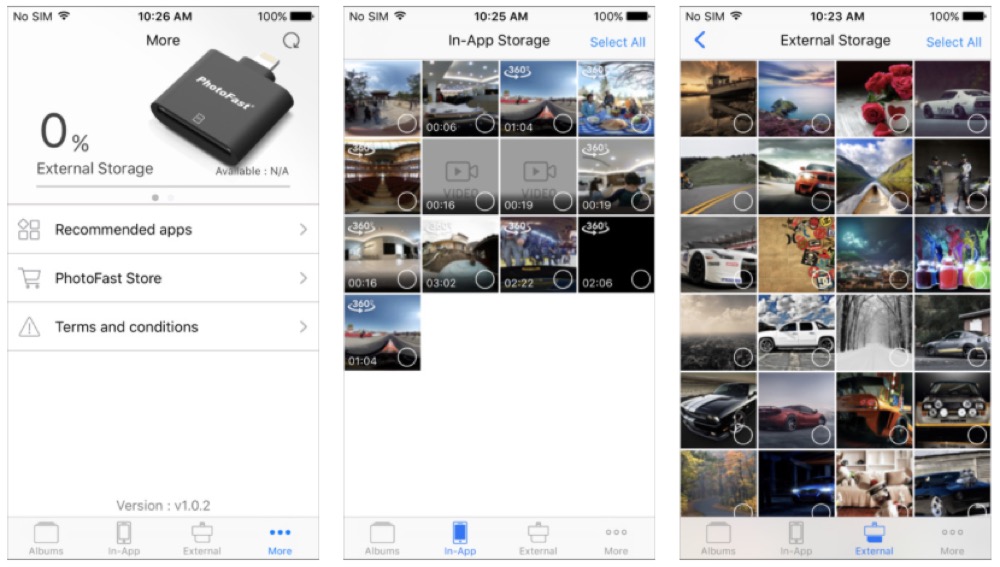Viewport: 1000px width, 567px height.
Task: Switch to External tab on In-App screen
Action: point(538,540)
